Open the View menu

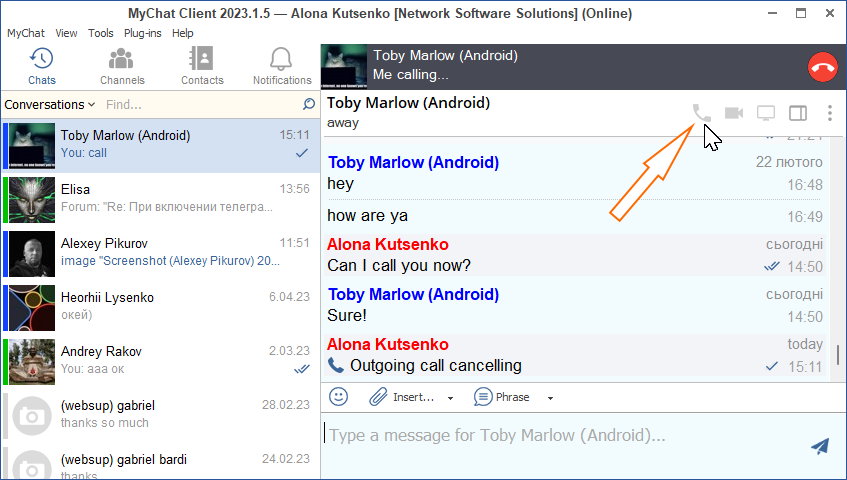66,33
